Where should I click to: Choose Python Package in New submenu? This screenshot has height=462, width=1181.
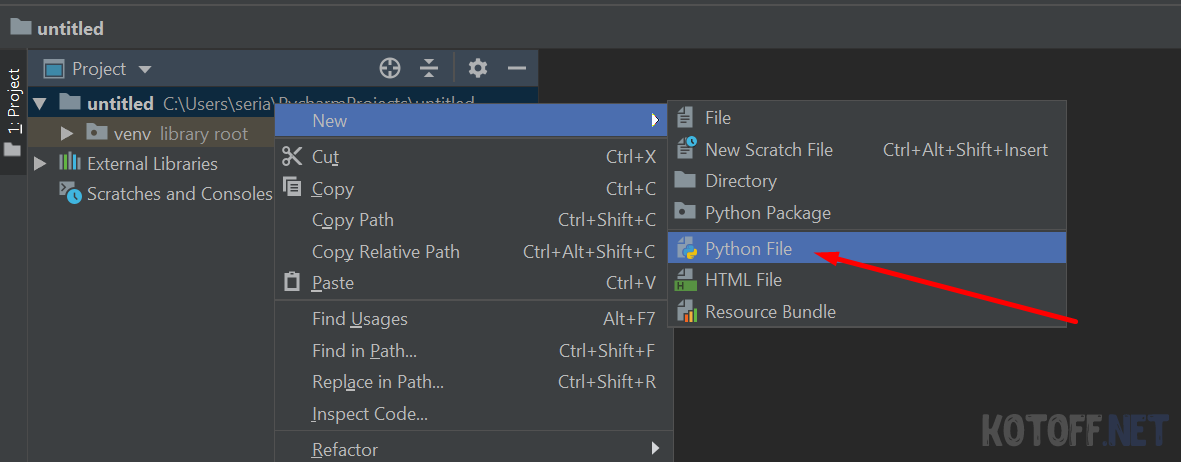(x=767, y=213)
